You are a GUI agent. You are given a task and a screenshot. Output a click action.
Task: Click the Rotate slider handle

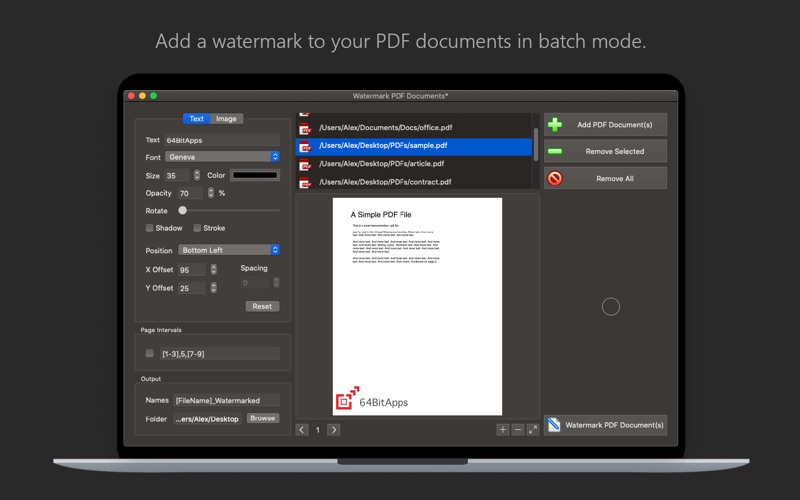pos(182,210)
